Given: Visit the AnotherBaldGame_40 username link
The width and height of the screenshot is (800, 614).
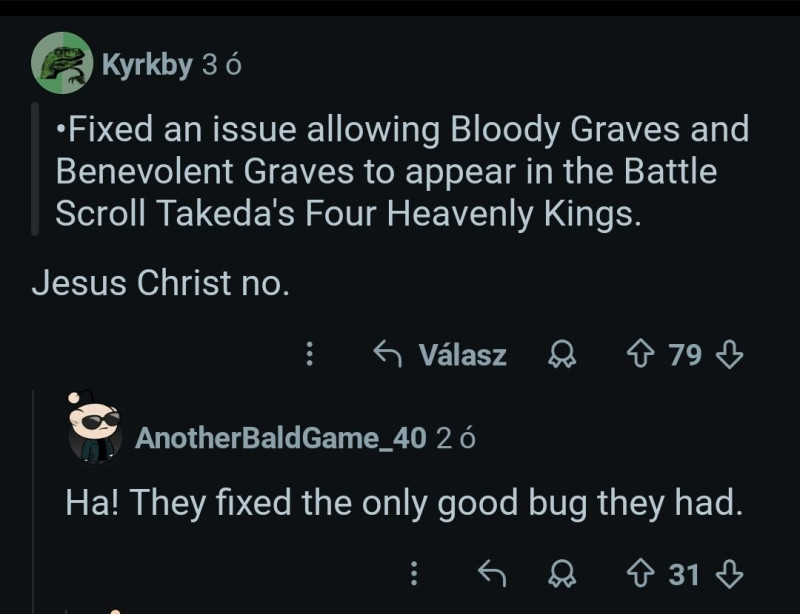Looking at the screenshot, I should click(x=280, y=437).
